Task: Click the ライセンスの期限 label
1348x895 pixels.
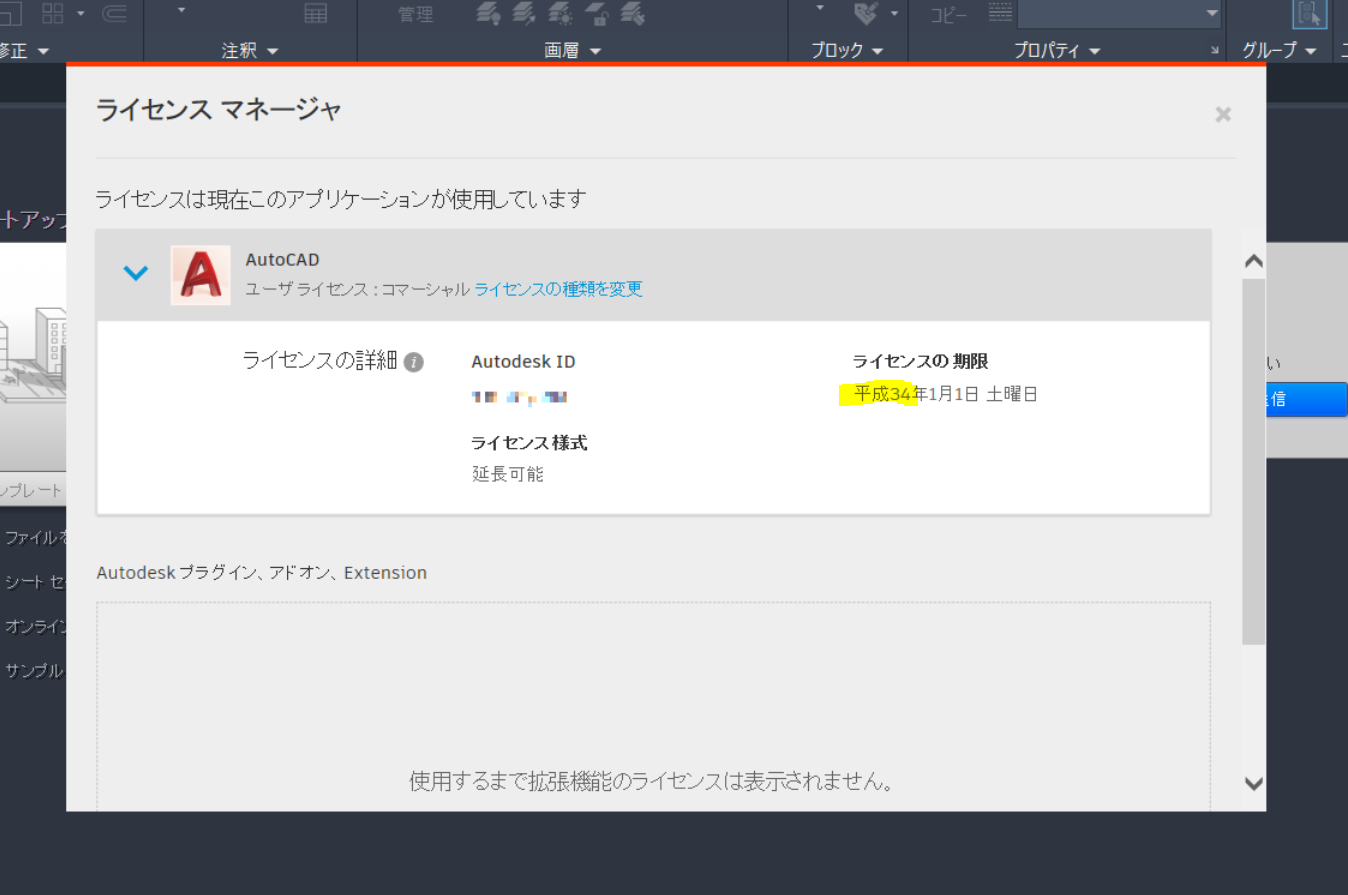Action: [920, 361]
